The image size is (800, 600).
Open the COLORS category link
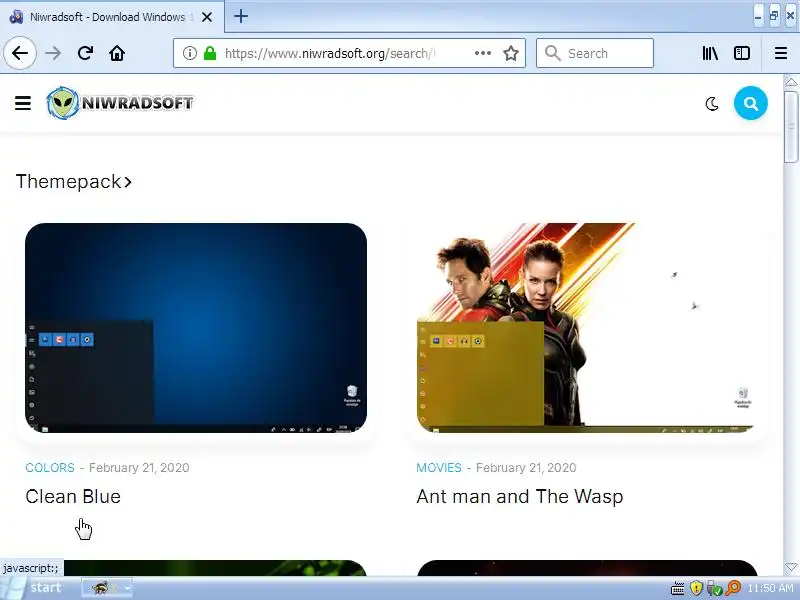pyautogui.click(x=50, y=468)
